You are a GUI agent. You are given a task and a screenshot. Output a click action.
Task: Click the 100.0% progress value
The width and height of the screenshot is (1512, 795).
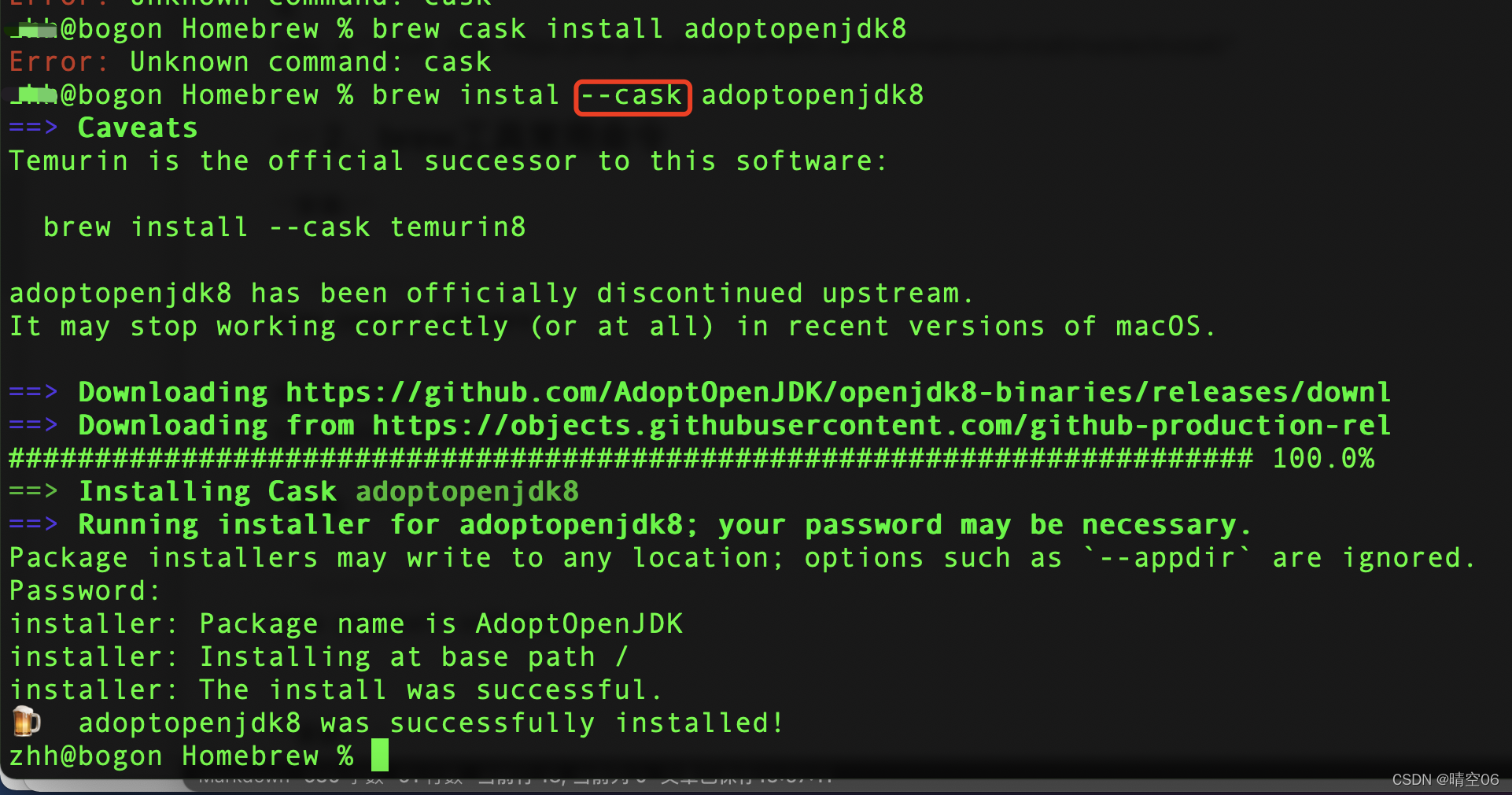pyautogui.click(x=1323, y=458)
